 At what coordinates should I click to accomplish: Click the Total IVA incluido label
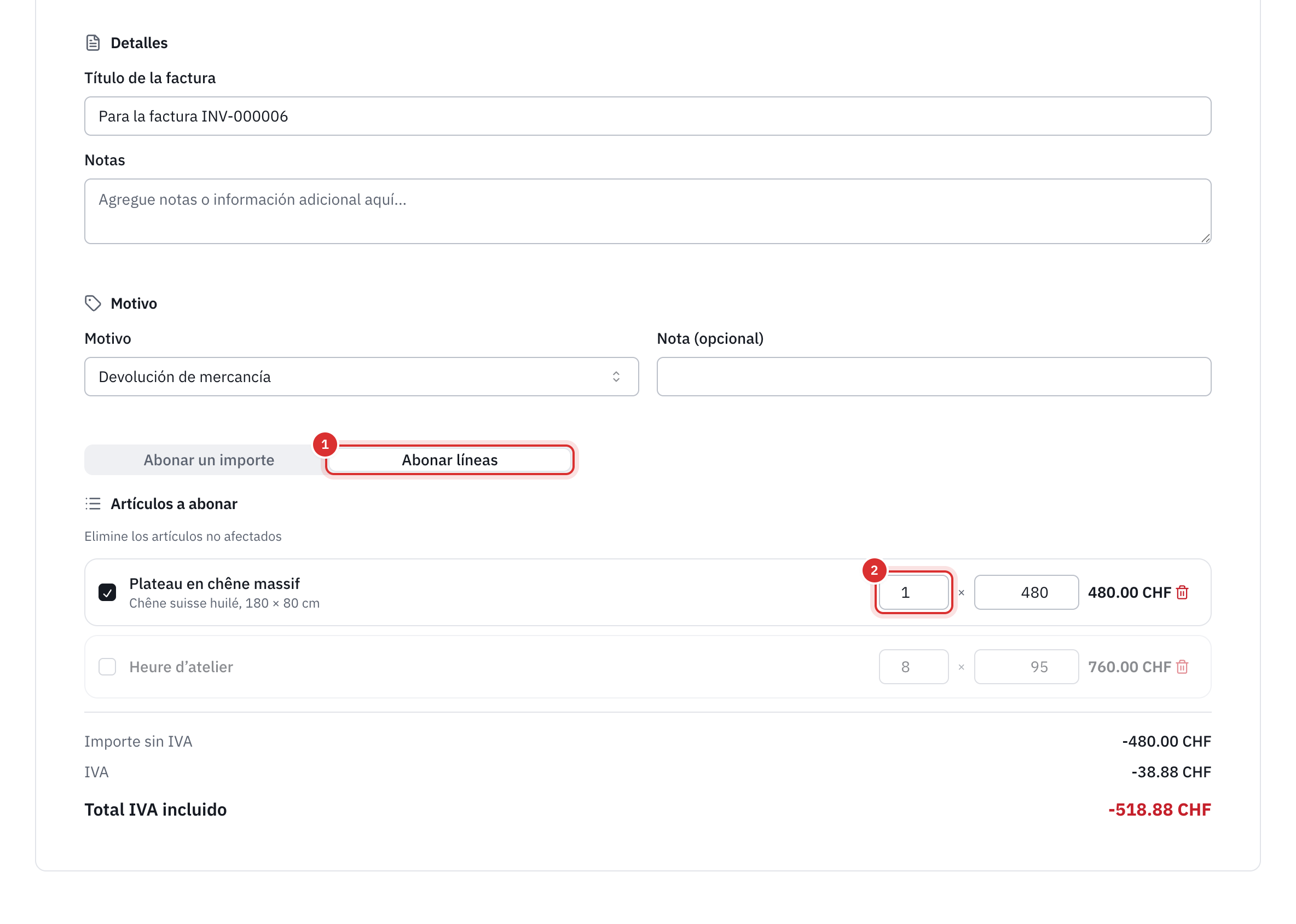click(155, 810)
